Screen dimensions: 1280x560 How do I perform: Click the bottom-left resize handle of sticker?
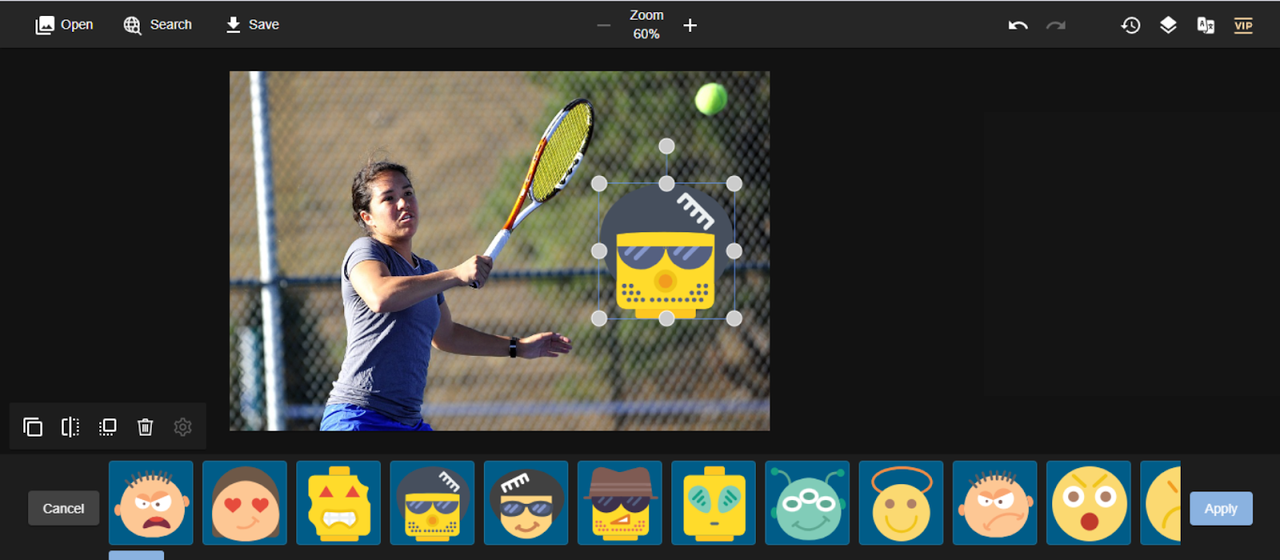(599, 318)
